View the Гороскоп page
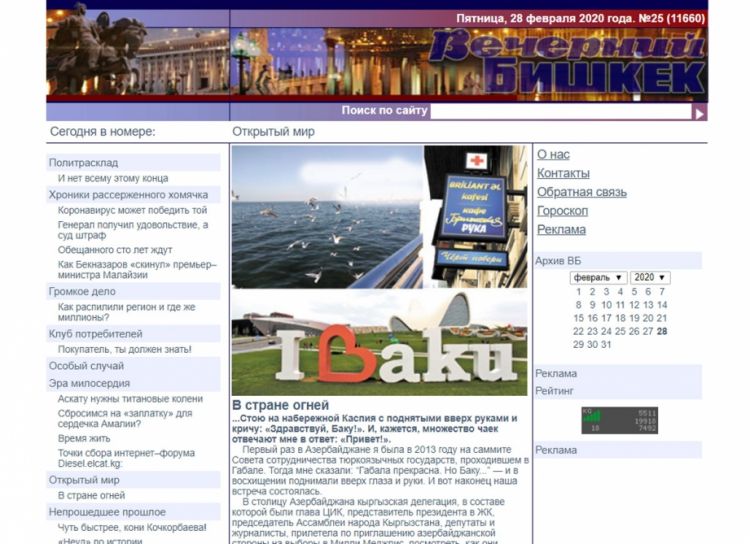Viewport: 750px width, 544px height. pos(562,211)
